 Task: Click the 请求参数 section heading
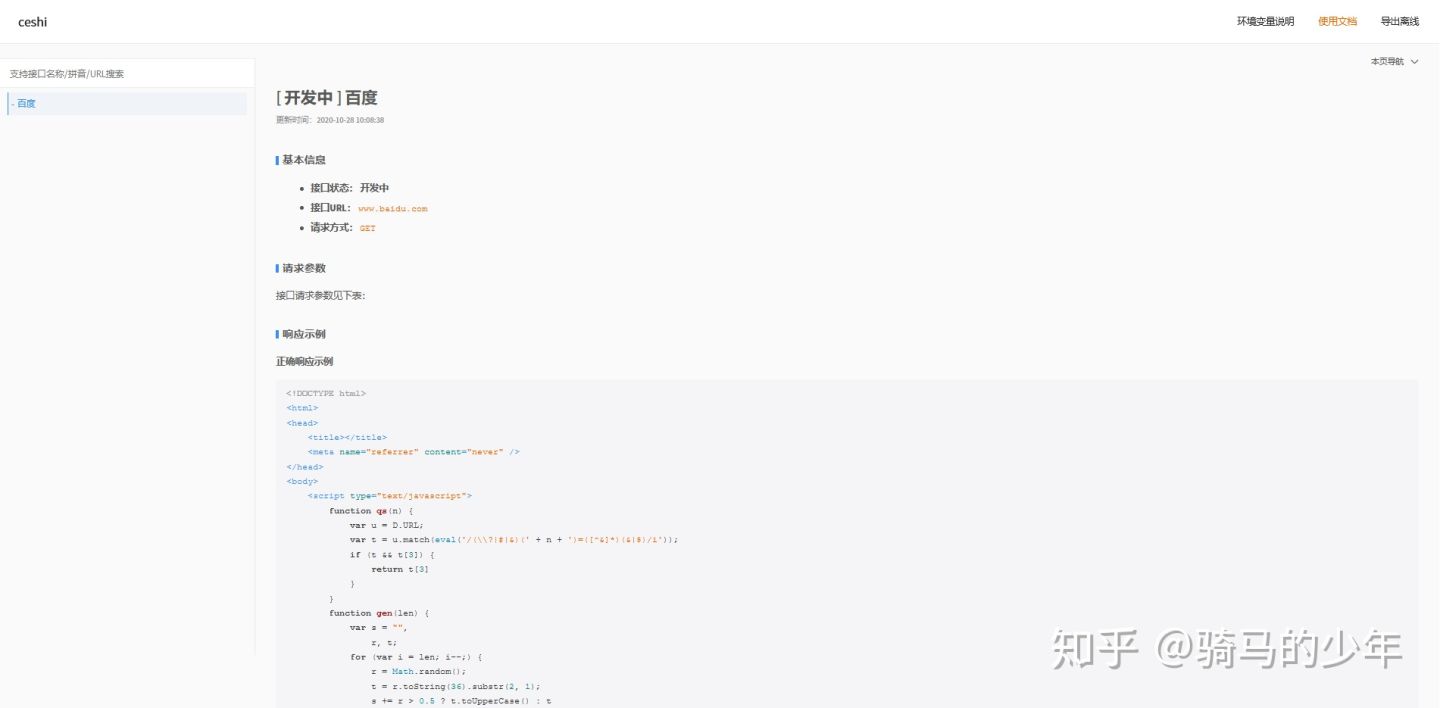(x=303, y=268)
